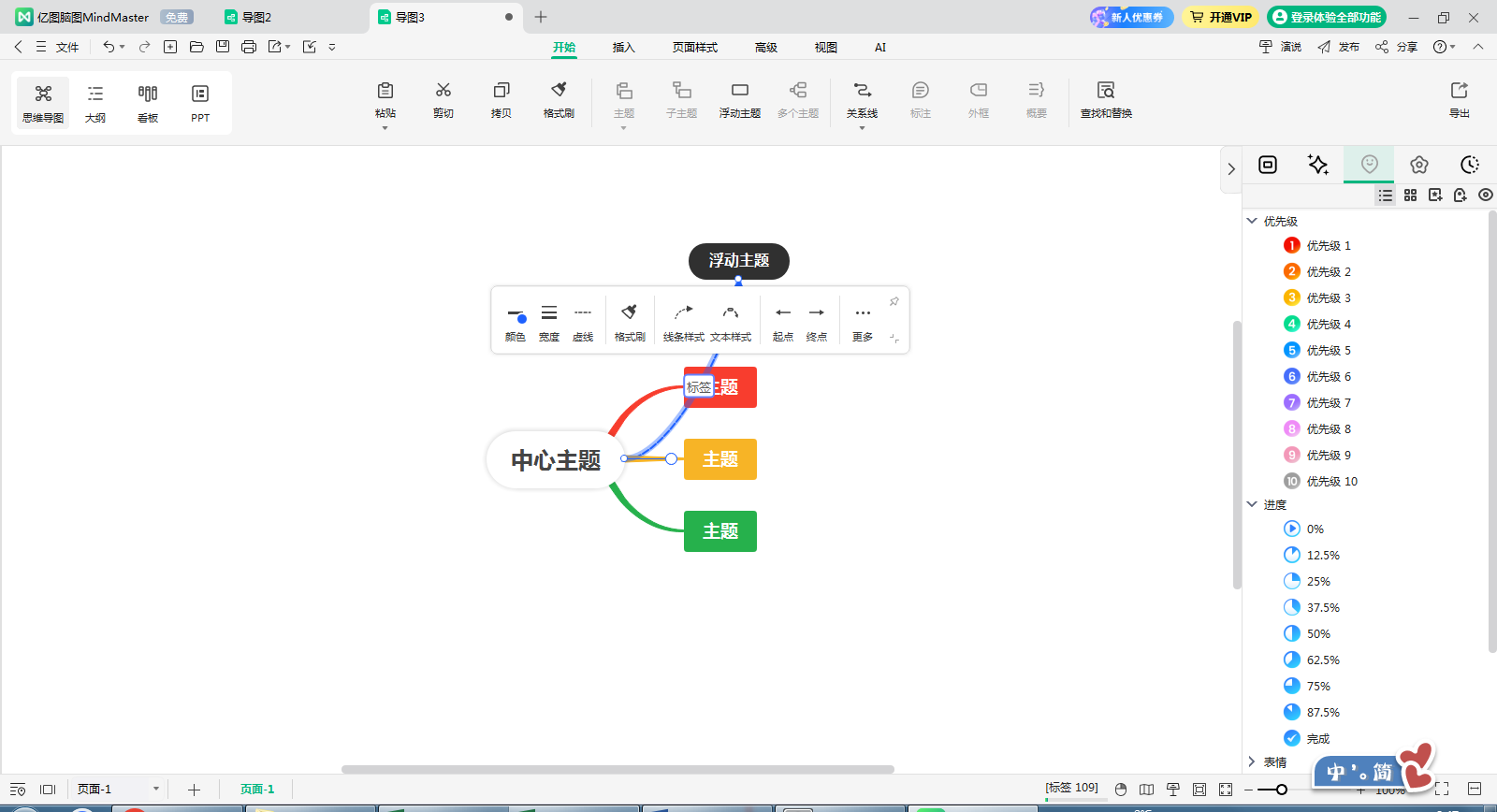Click line color (颜色) in floating toolbar
Viewport: 1497px width, 812px height.
[x=516, y=323]
